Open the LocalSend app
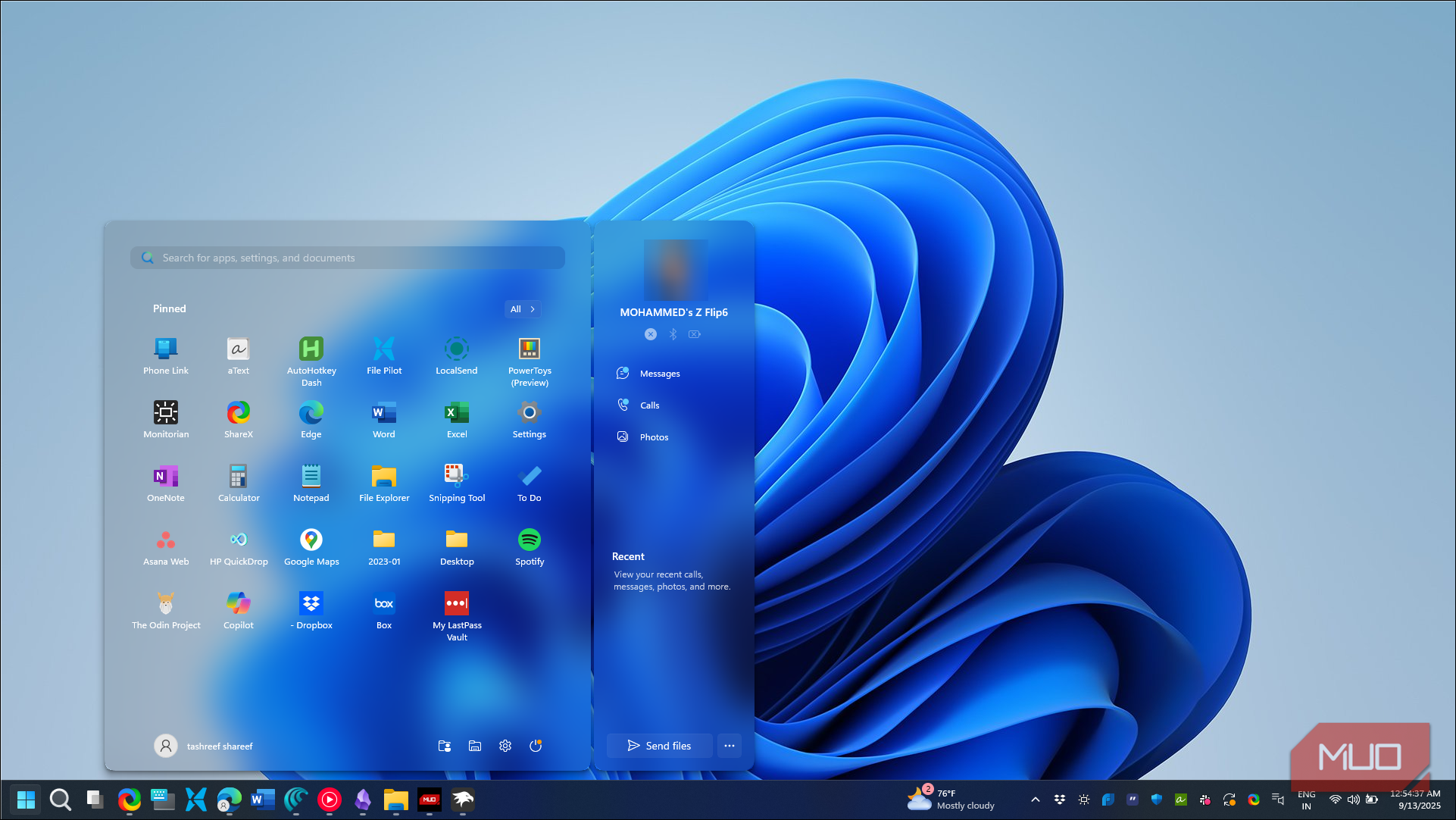 tap(457, 356)
